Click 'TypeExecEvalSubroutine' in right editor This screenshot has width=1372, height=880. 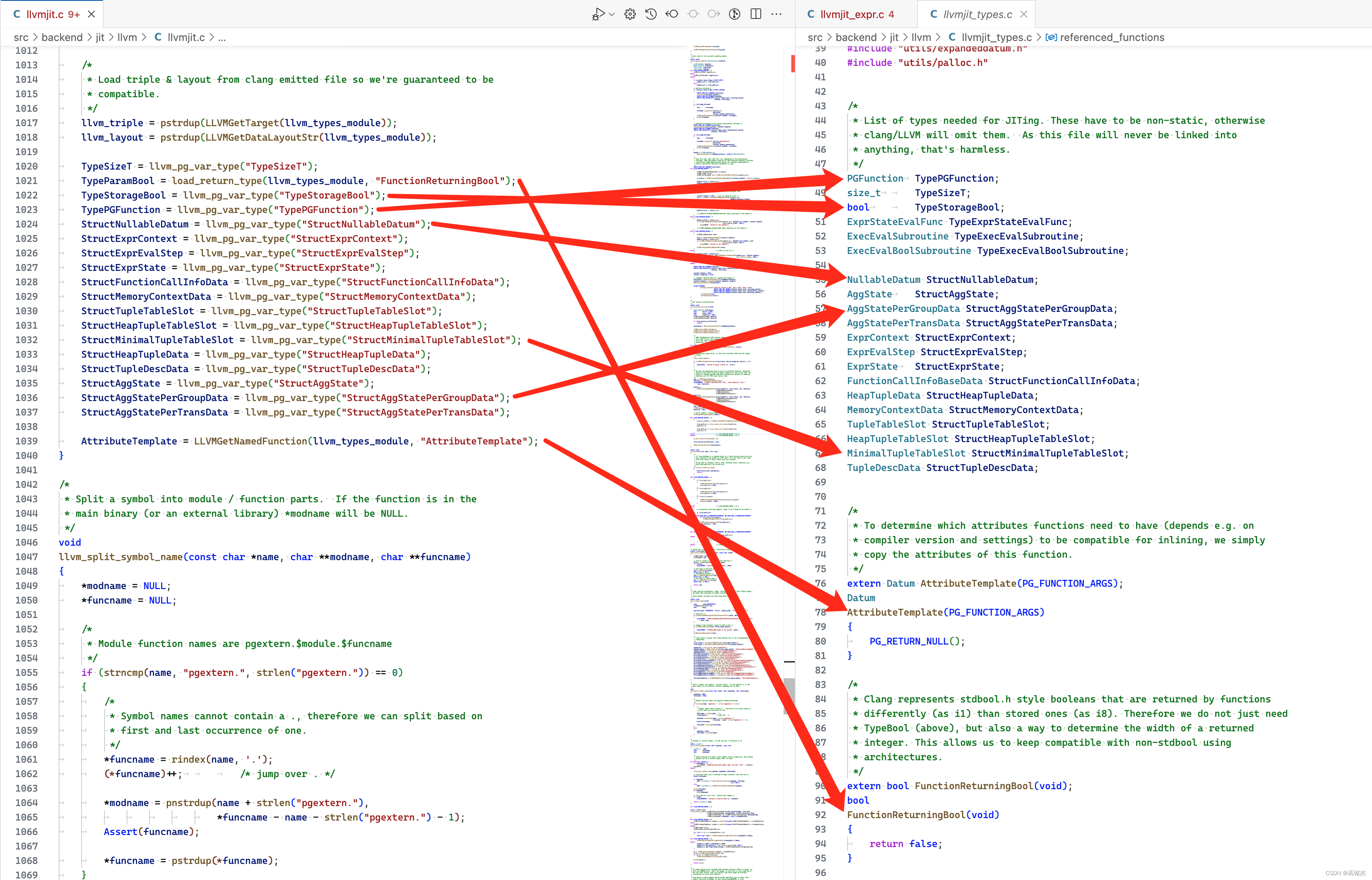(x=1017, y=237)
